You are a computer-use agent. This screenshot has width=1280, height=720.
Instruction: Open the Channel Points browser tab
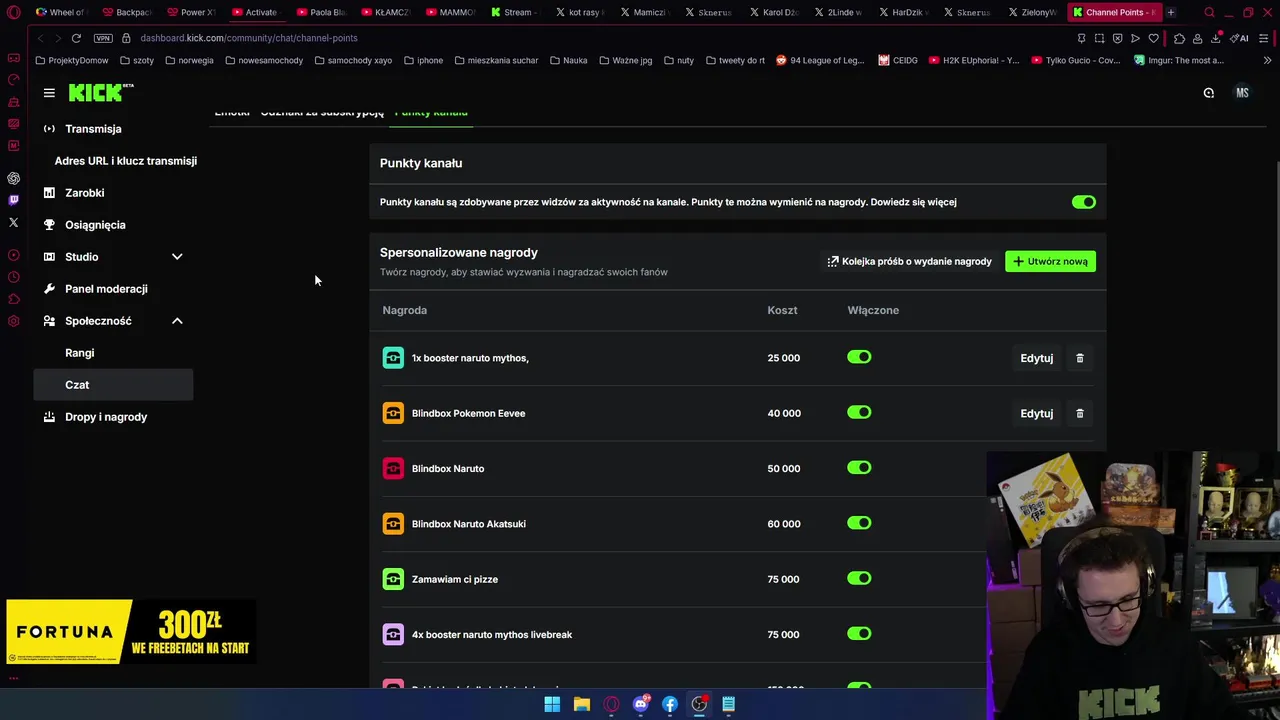pyautogui.click(x=1113, y=12)
